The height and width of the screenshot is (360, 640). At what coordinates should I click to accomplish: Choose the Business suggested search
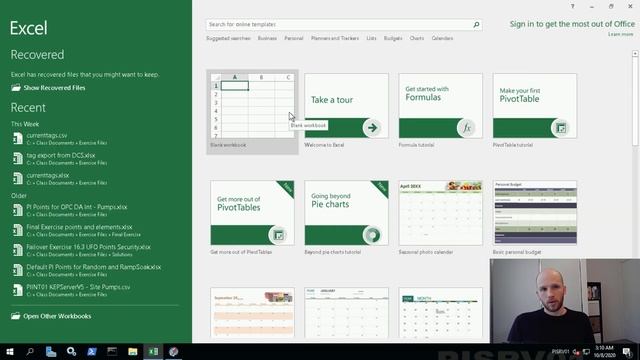coord(267,38)
